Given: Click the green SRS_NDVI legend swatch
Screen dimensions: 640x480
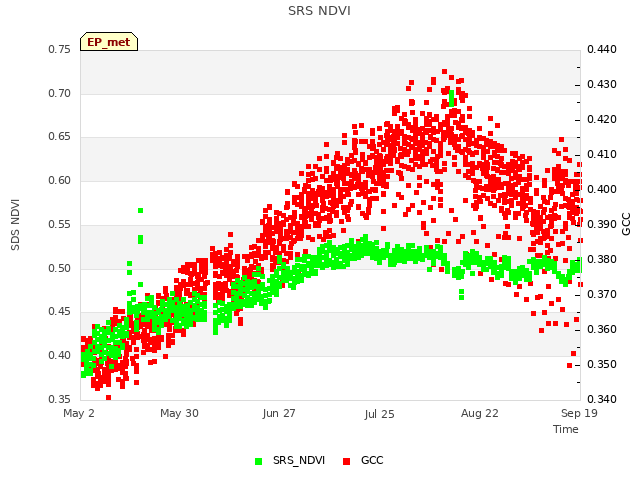Looking at the screenshot, I should [x=258, y=461].
